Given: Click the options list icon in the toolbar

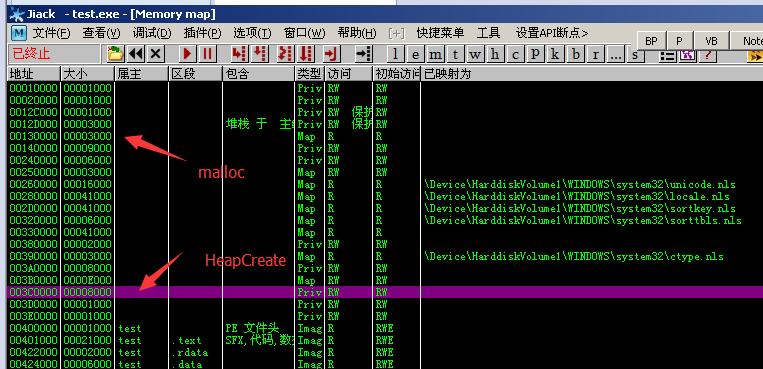Looking at the screenshot, I should (x=668, y=55).
